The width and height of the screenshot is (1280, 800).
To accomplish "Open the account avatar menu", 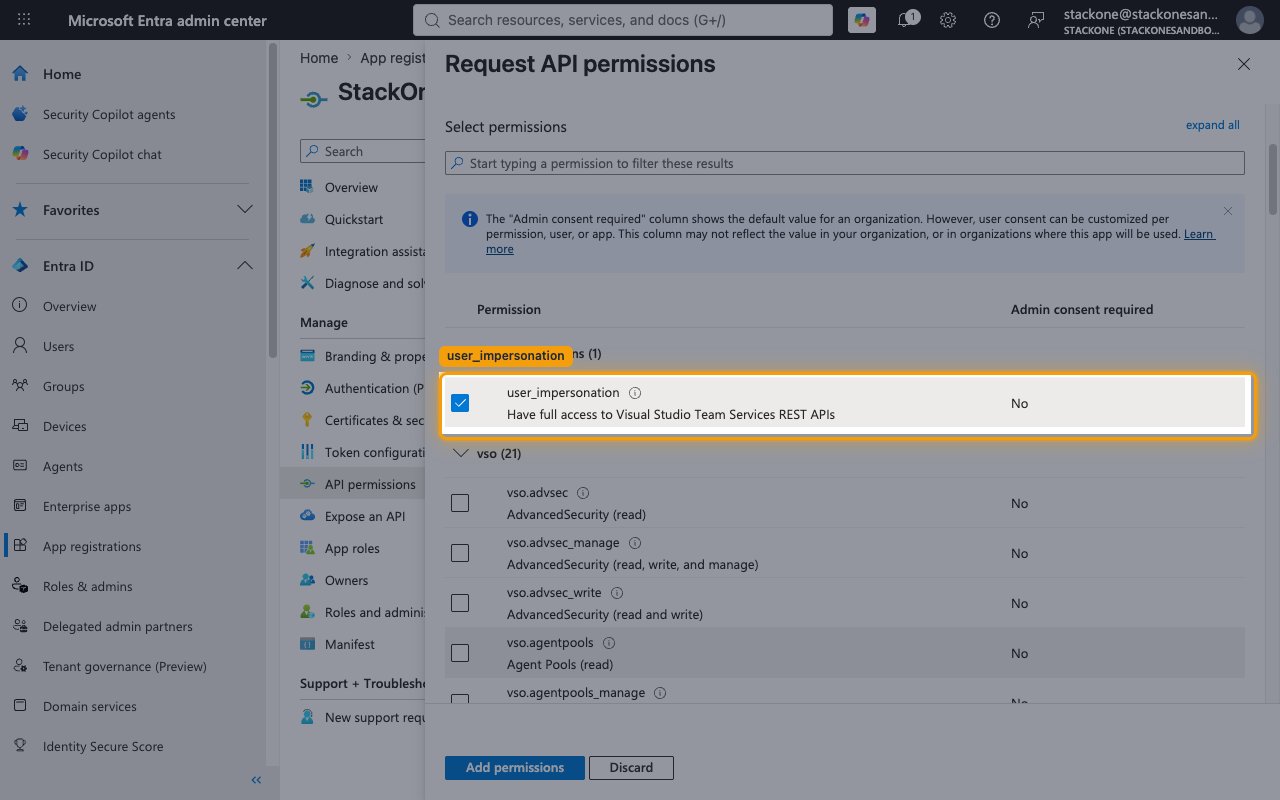I will 1250,20.
